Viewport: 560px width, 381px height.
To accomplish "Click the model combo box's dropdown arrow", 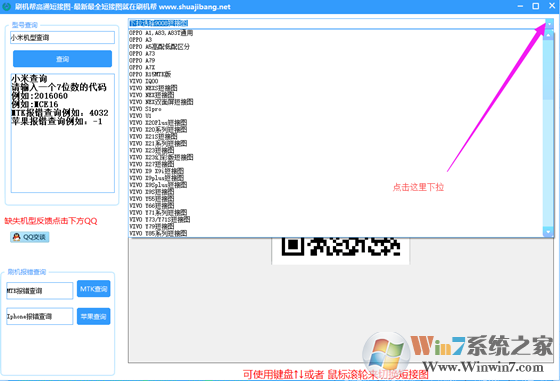I will [549, 24].
